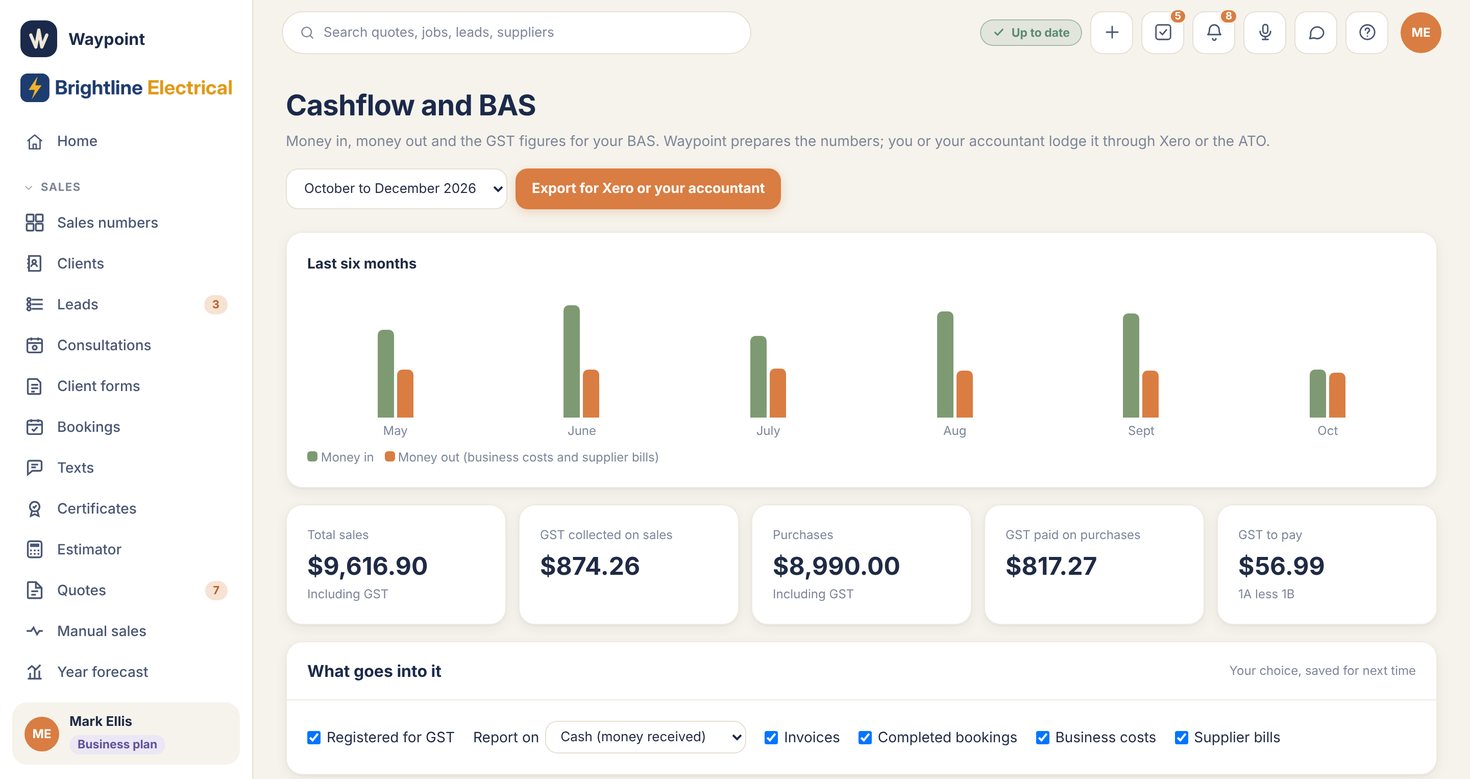Open Manual sales in the sidebar
This screenshot has width=1470, height=779.
point(126,631)
